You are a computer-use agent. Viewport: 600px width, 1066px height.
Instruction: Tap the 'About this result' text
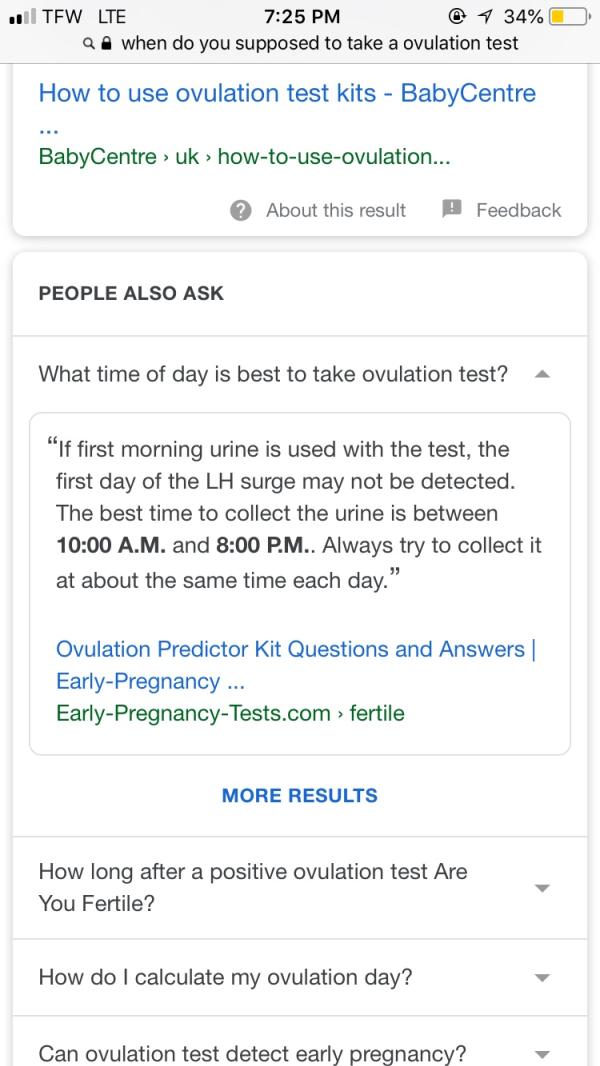tap(336, 210)
